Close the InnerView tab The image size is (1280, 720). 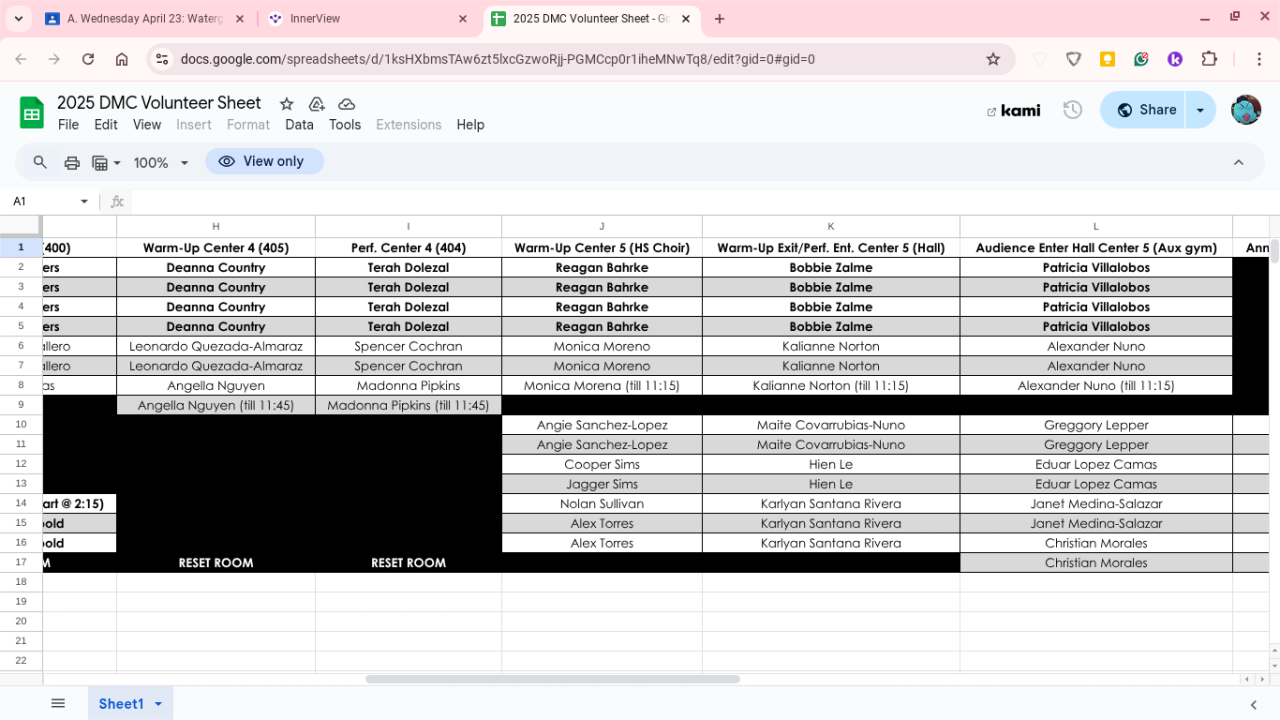click(462, 19)
